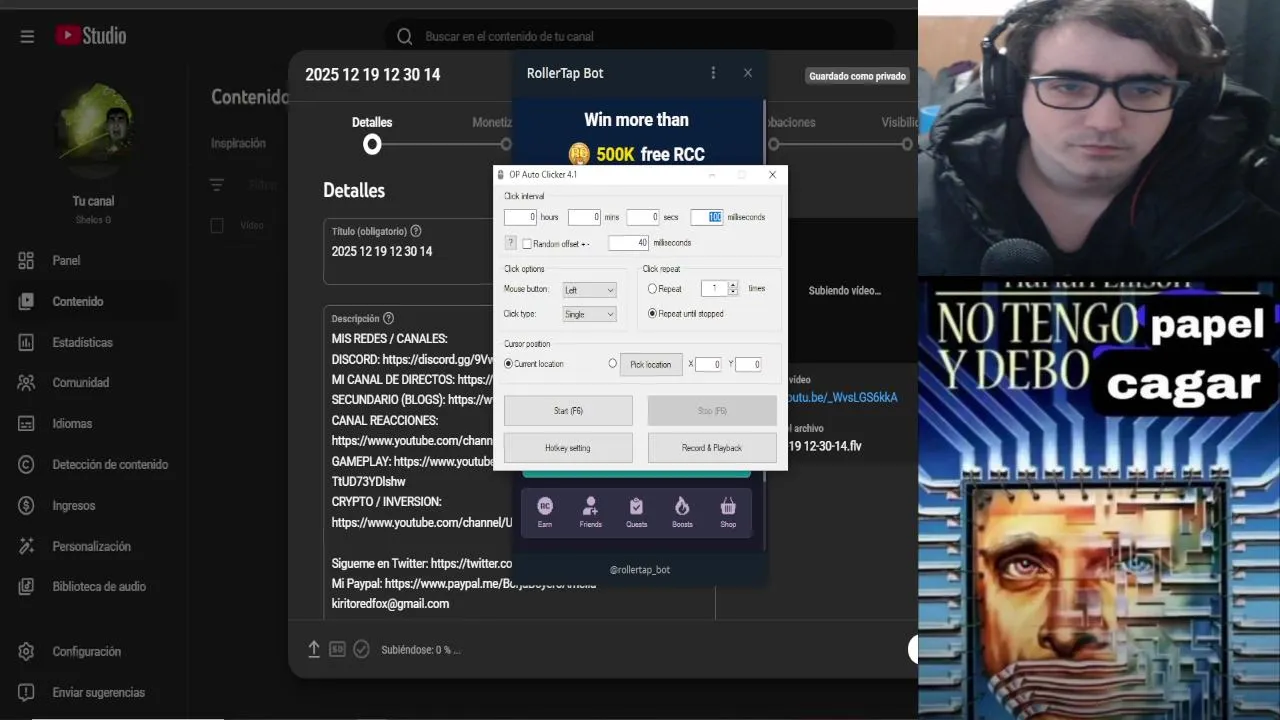1280x720 pixels.
Task: Click the upload arrow status icon
Action: coord(313,649)
